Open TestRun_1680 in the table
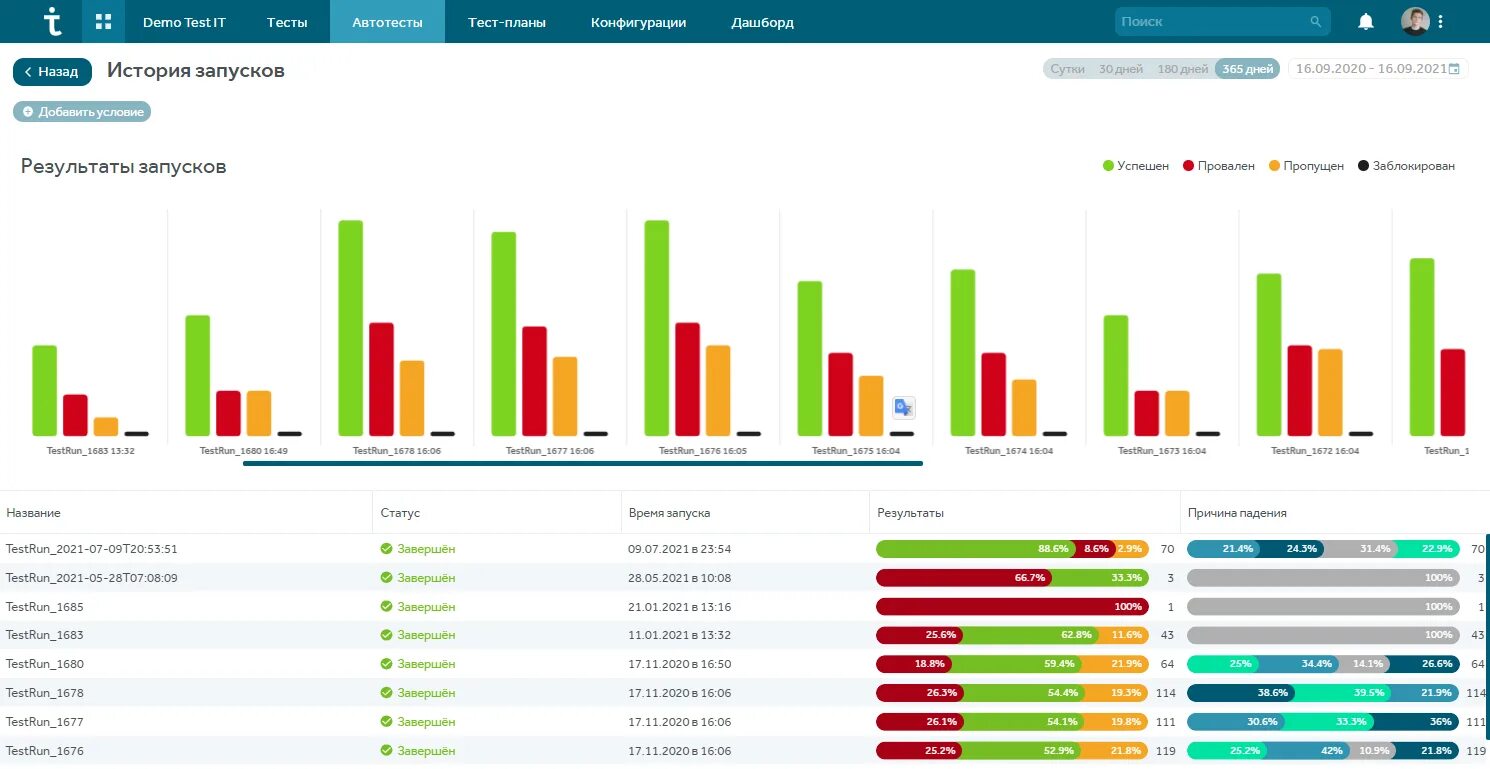This screenshot has width=1490, height=769. click(45, 664)
